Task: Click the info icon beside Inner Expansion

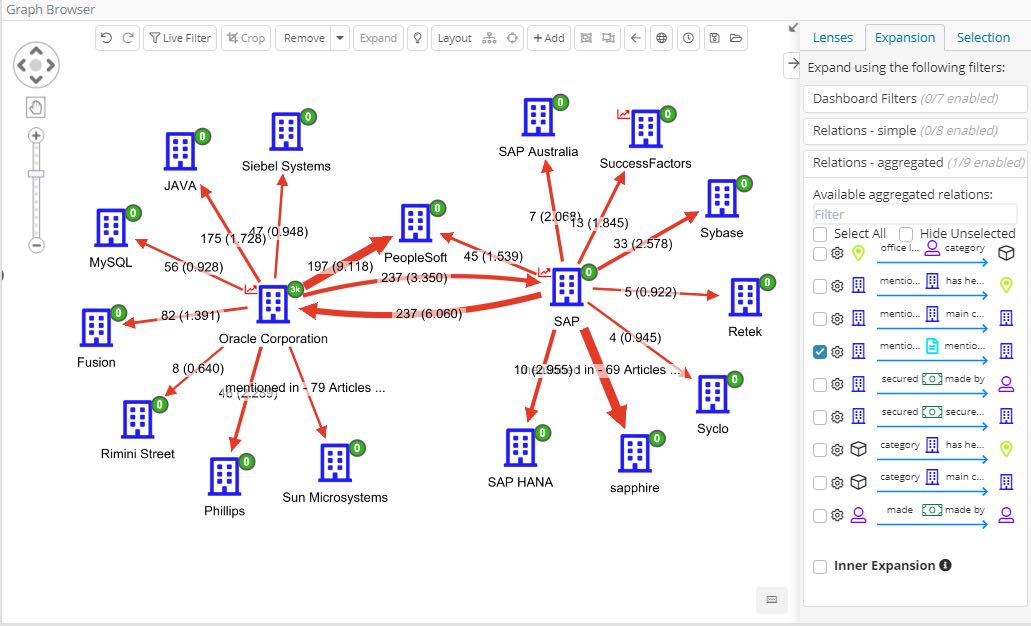Action: coord(946,565)
